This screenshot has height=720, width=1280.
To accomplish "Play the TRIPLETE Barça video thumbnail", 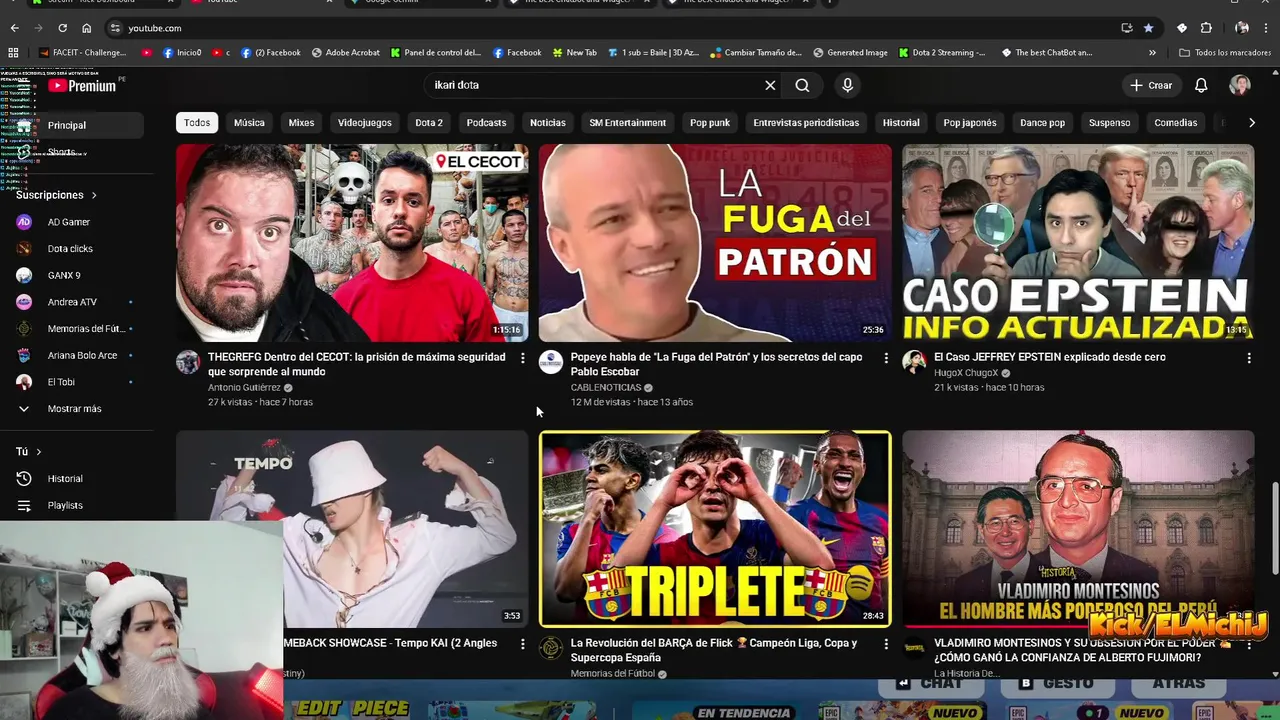I will 715,529.
